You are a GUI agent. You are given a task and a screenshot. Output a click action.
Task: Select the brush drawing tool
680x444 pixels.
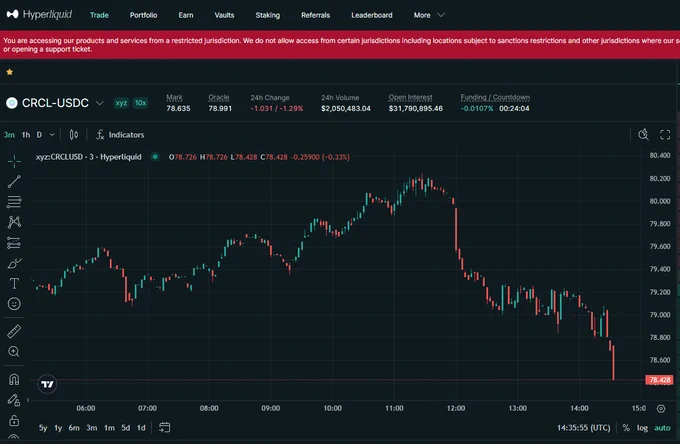(14, 263)
